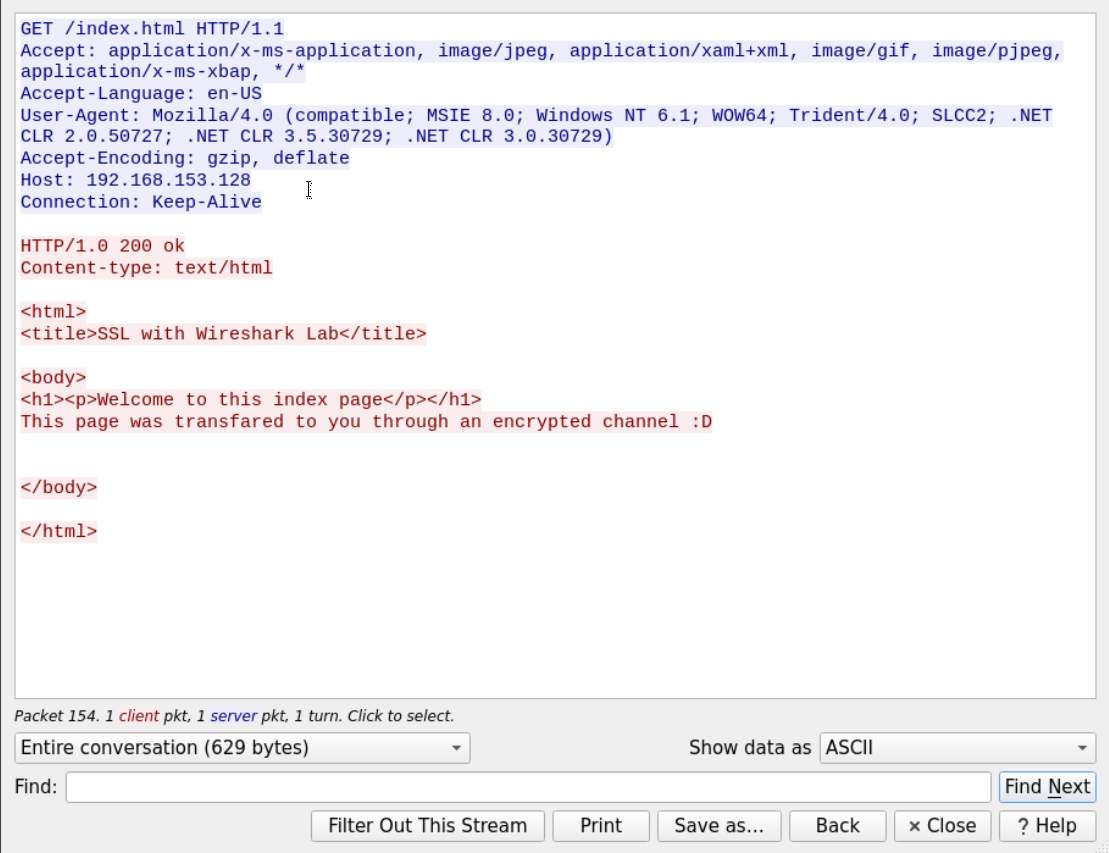Select the GET /index.html request line
Screen dimensions: 1109x853
pyautogui.click(x=152, y=29)
